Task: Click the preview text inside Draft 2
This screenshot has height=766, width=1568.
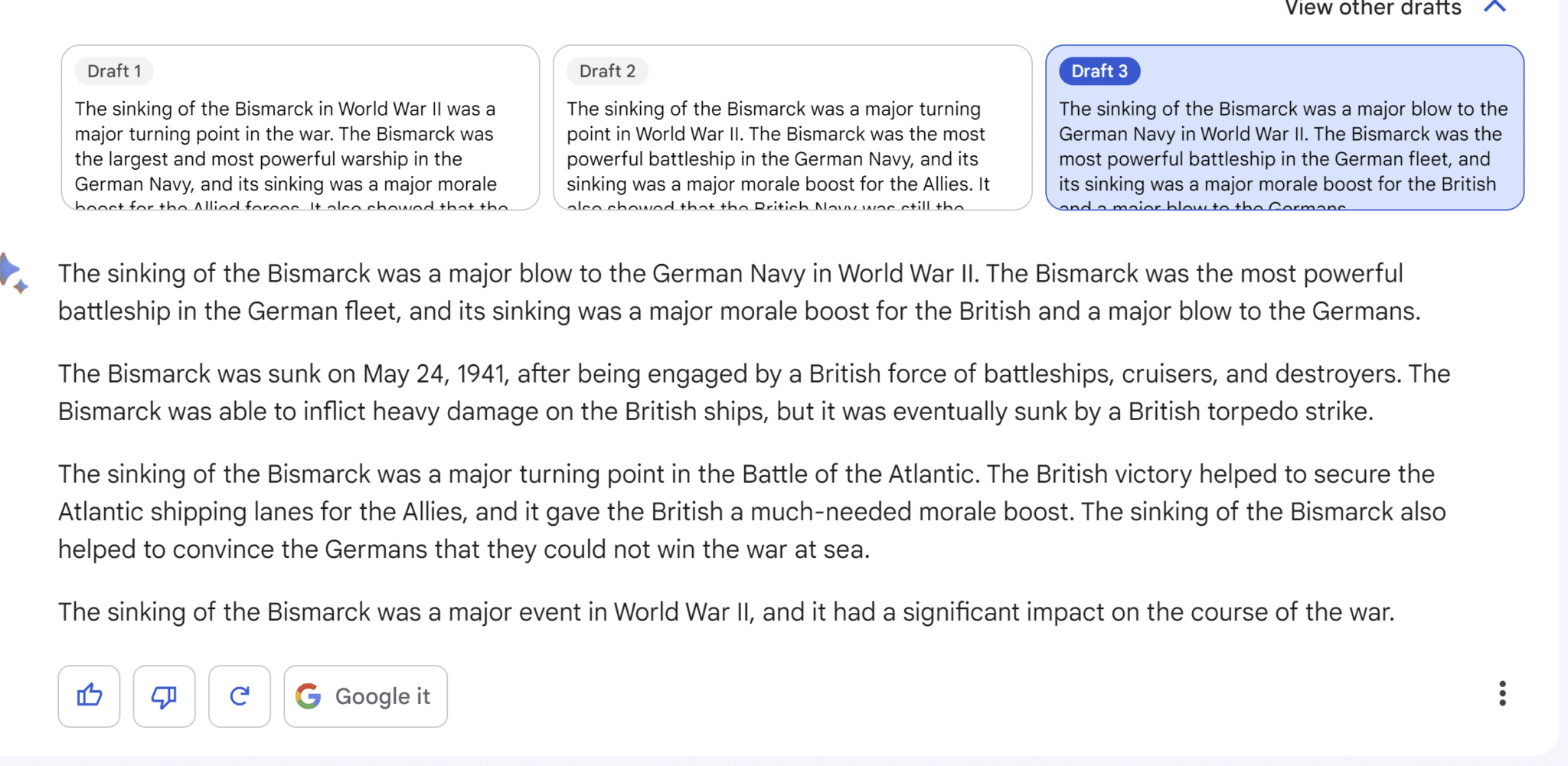Action: (x=778, y=146)
